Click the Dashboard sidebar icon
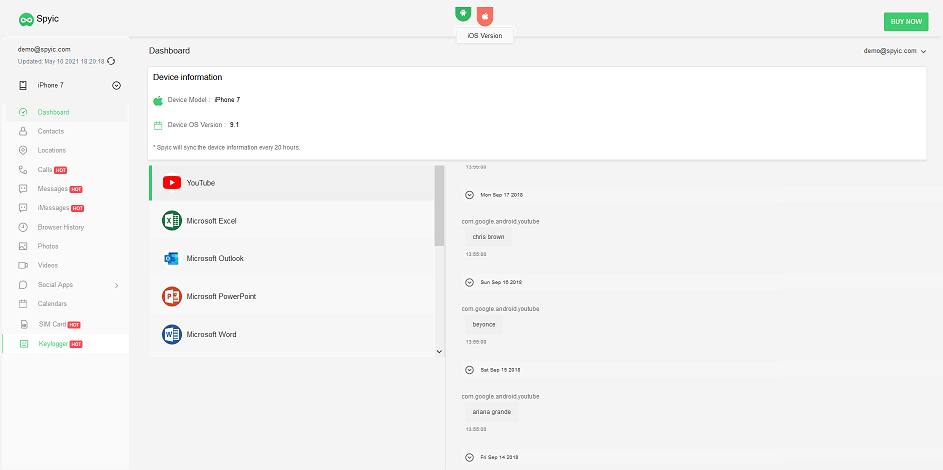This screenshot has width=943, height=470. (23, 112)
